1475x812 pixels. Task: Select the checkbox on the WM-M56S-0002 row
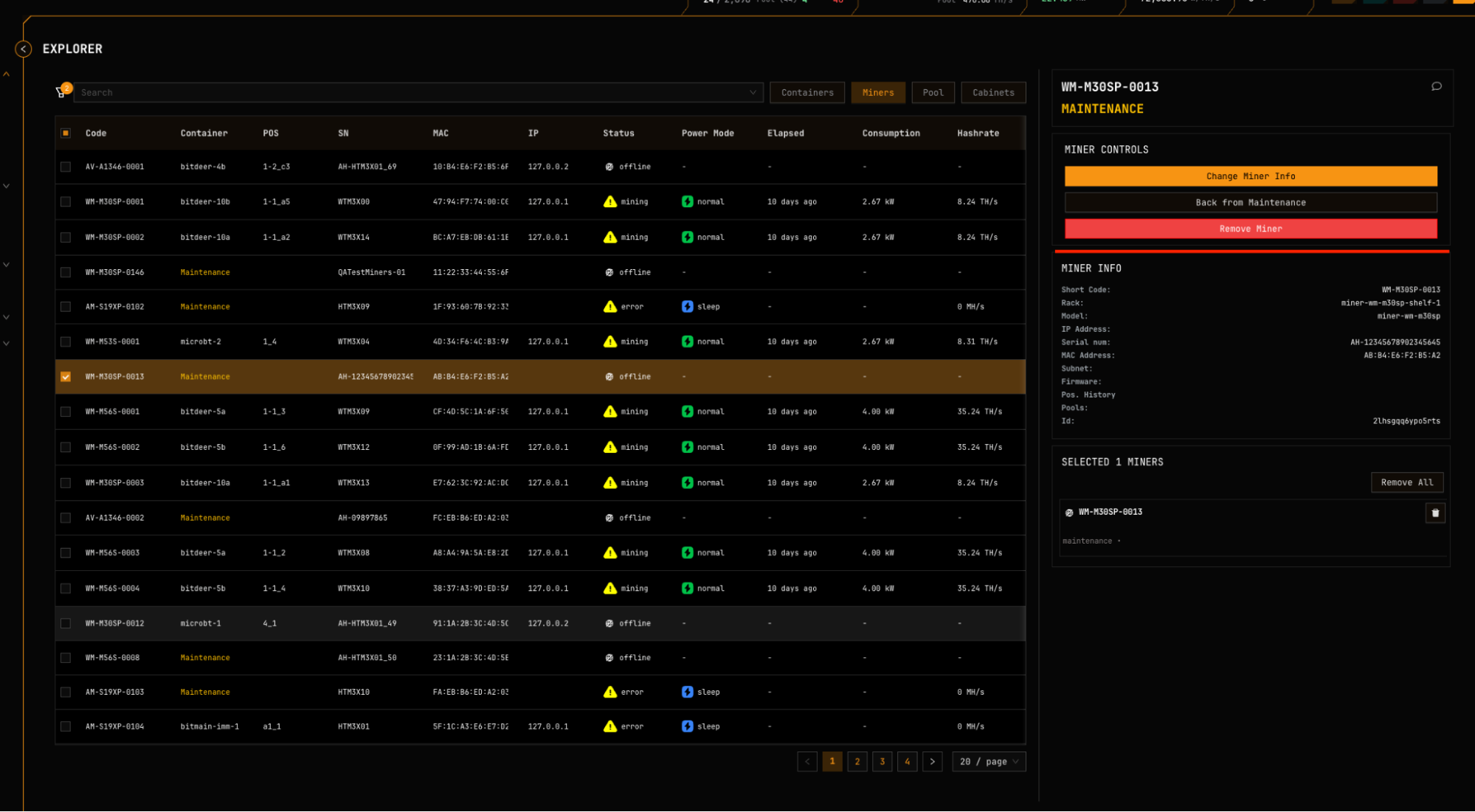point(66,447)
